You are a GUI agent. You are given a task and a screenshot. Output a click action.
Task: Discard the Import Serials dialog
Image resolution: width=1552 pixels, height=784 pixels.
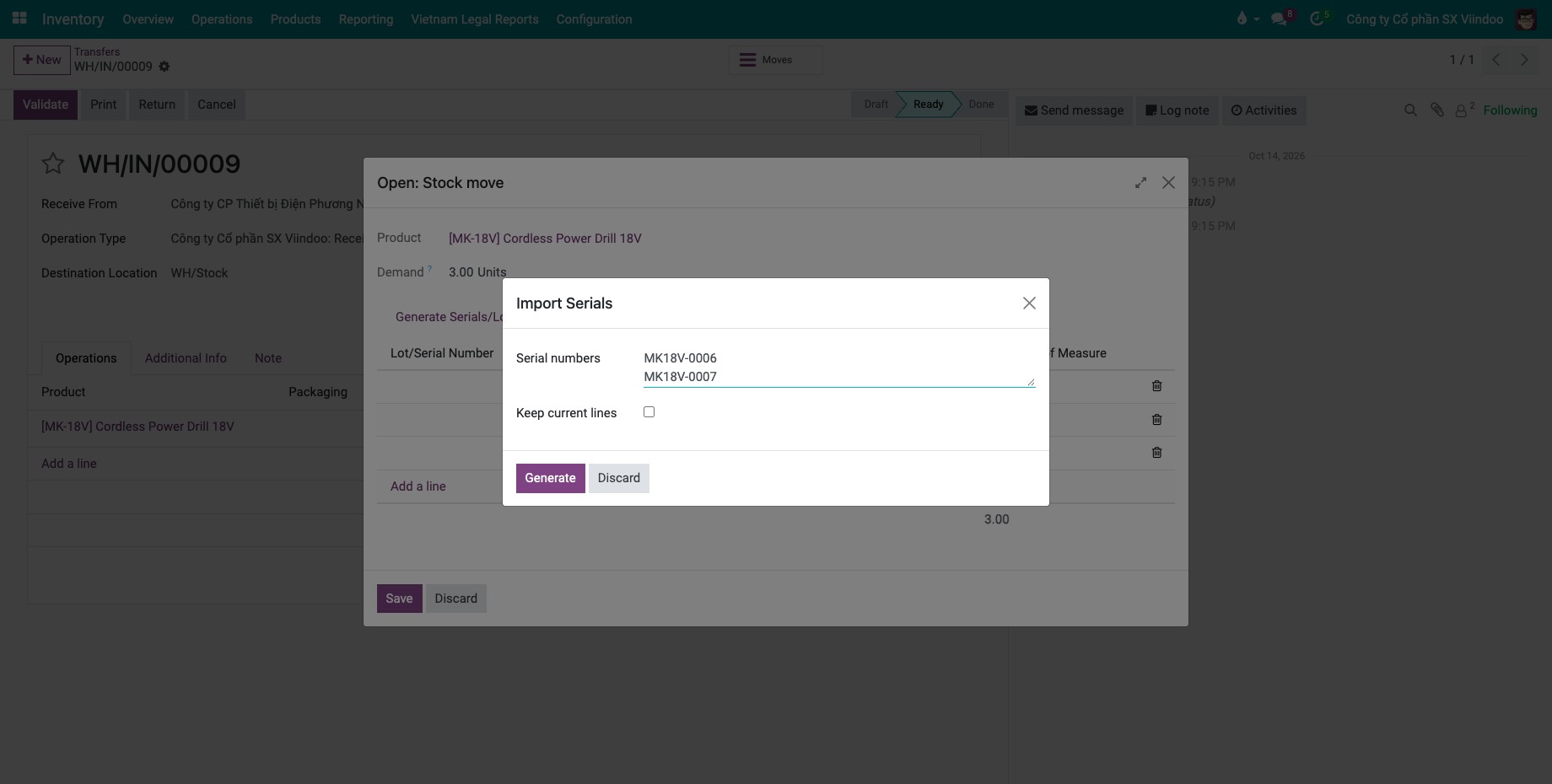point(619,478)
